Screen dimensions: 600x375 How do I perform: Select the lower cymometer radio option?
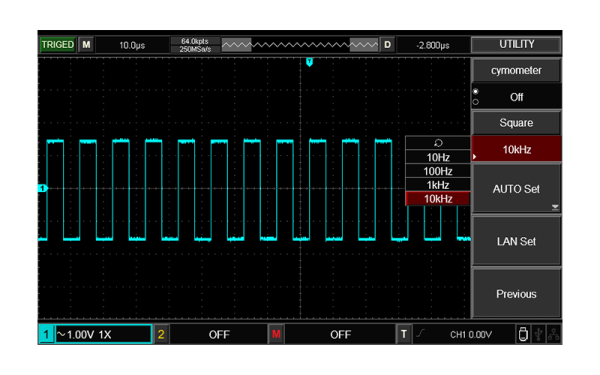coord(476,102)
